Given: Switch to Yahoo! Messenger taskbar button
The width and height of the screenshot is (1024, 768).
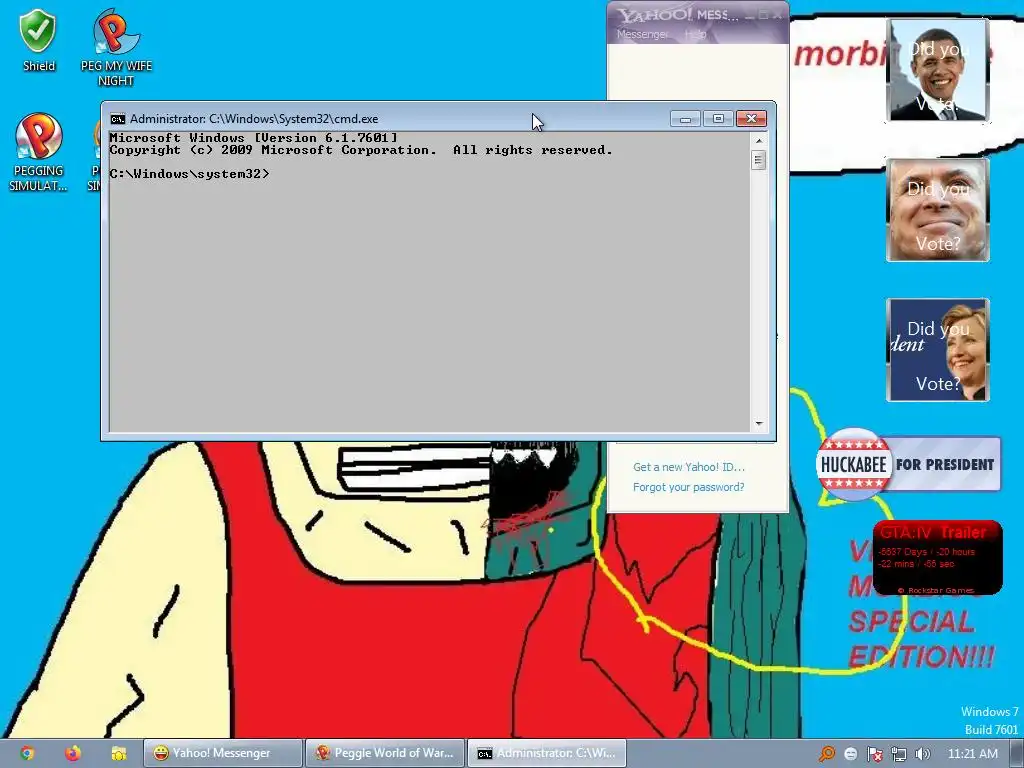Looking at the screenshot, I should click(x=222, y=753).
